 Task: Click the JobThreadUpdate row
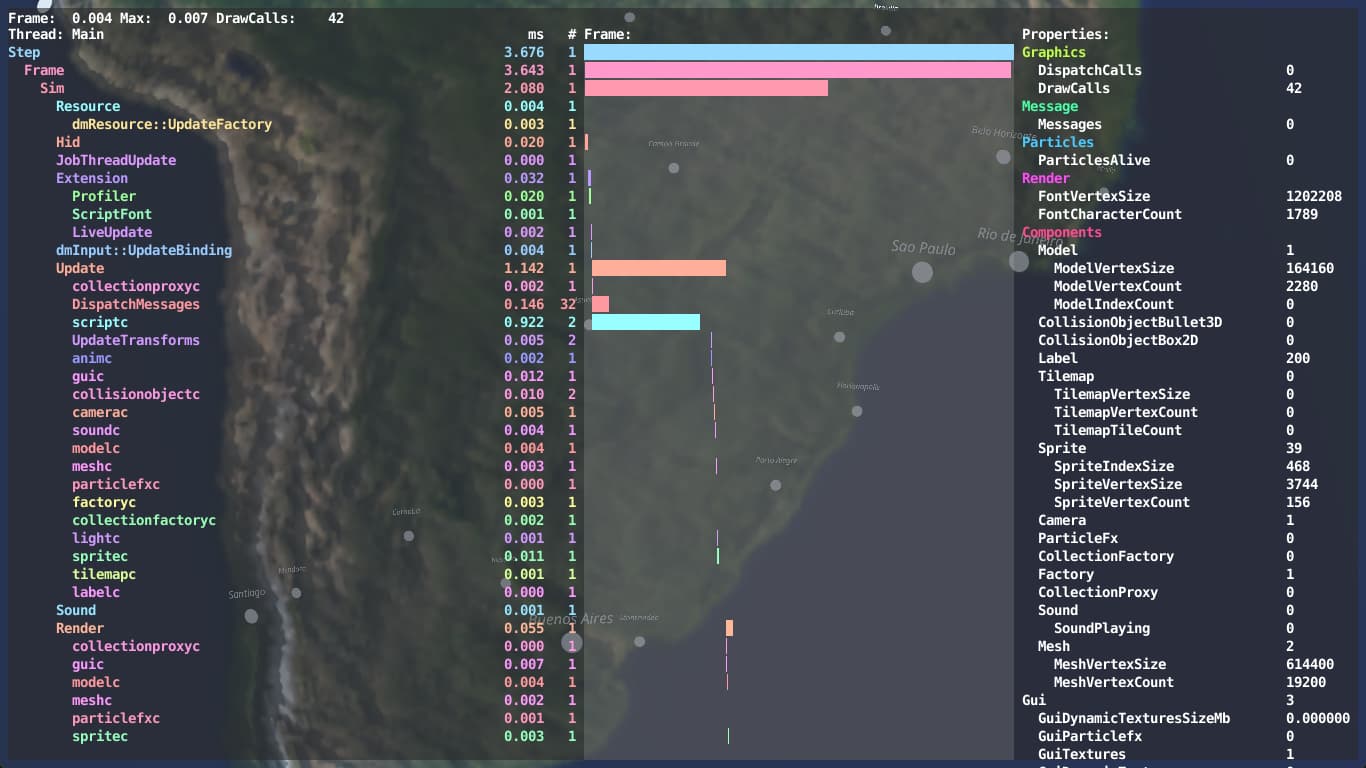(115, 160)
